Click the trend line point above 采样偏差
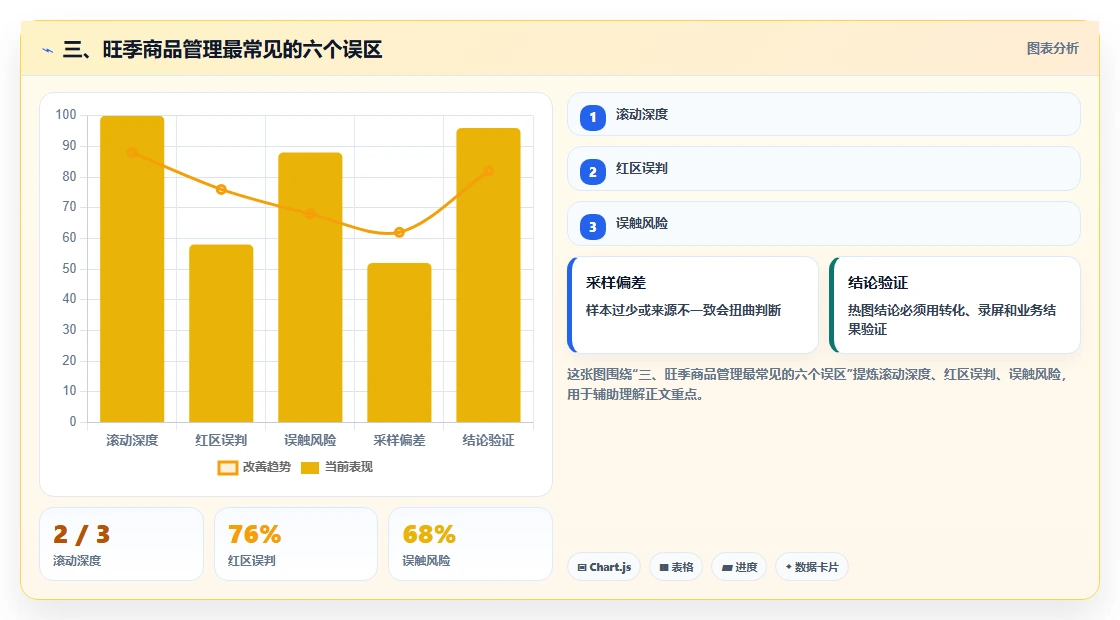The width and height of the screenshot is (1120, 620). point(399,232)
